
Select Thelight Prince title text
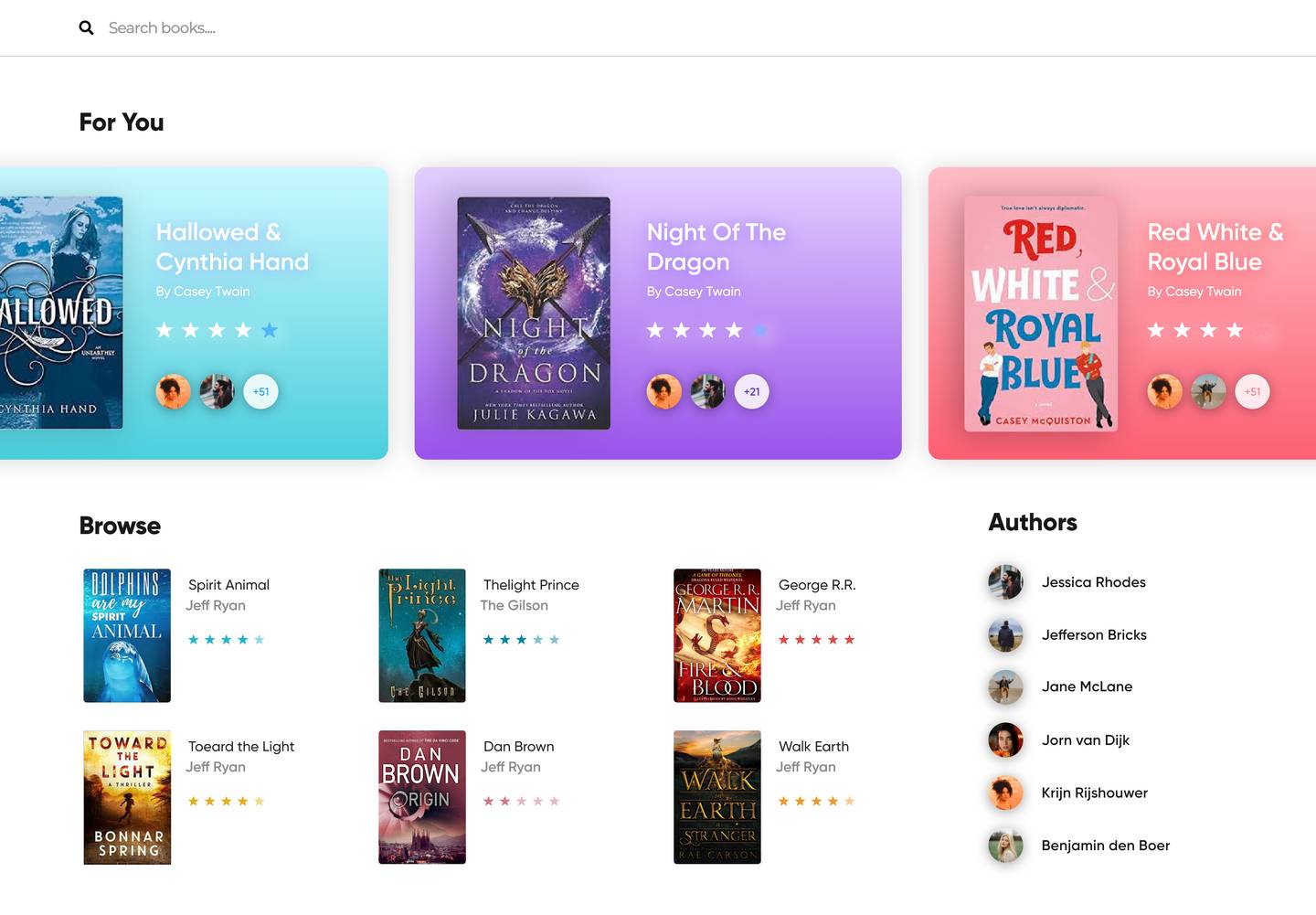pyautogui.click(x=531, y=585)
